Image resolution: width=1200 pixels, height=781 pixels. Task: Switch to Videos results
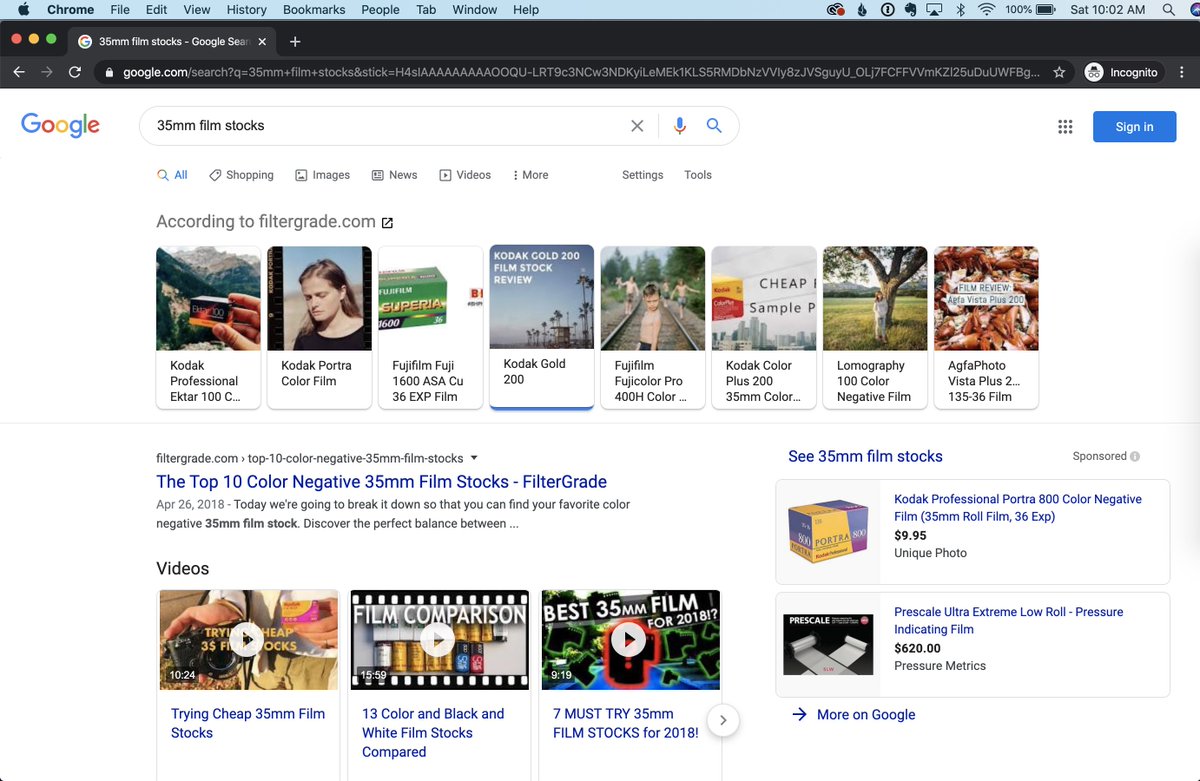[x=465, y=175]
